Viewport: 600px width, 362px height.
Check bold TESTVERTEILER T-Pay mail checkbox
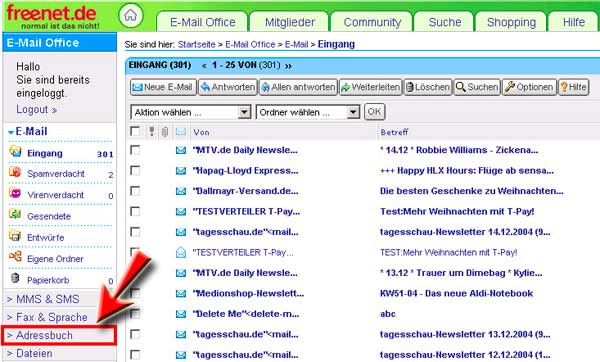coord(135,211)
